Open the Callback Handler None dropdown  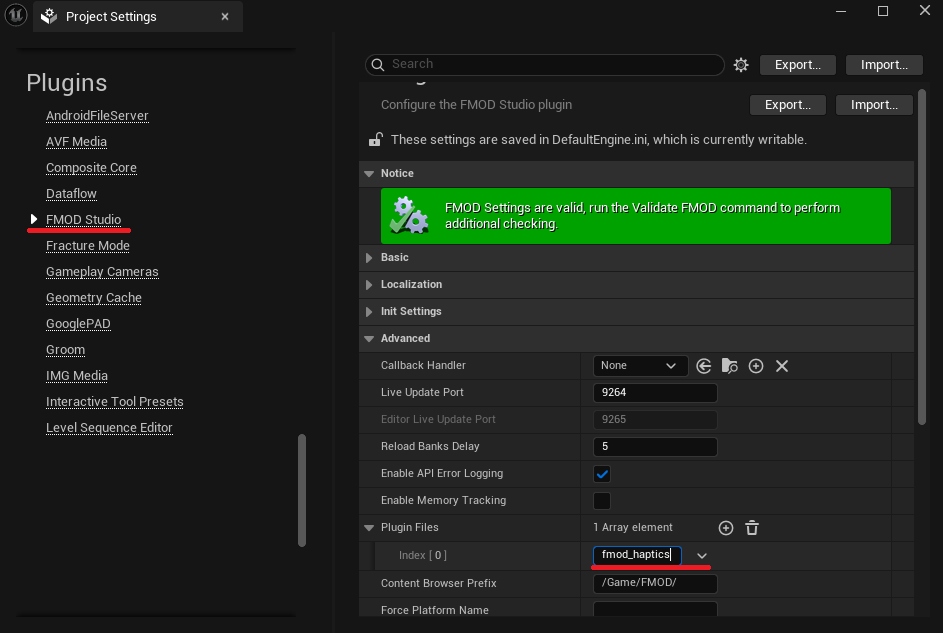[640, 366]
